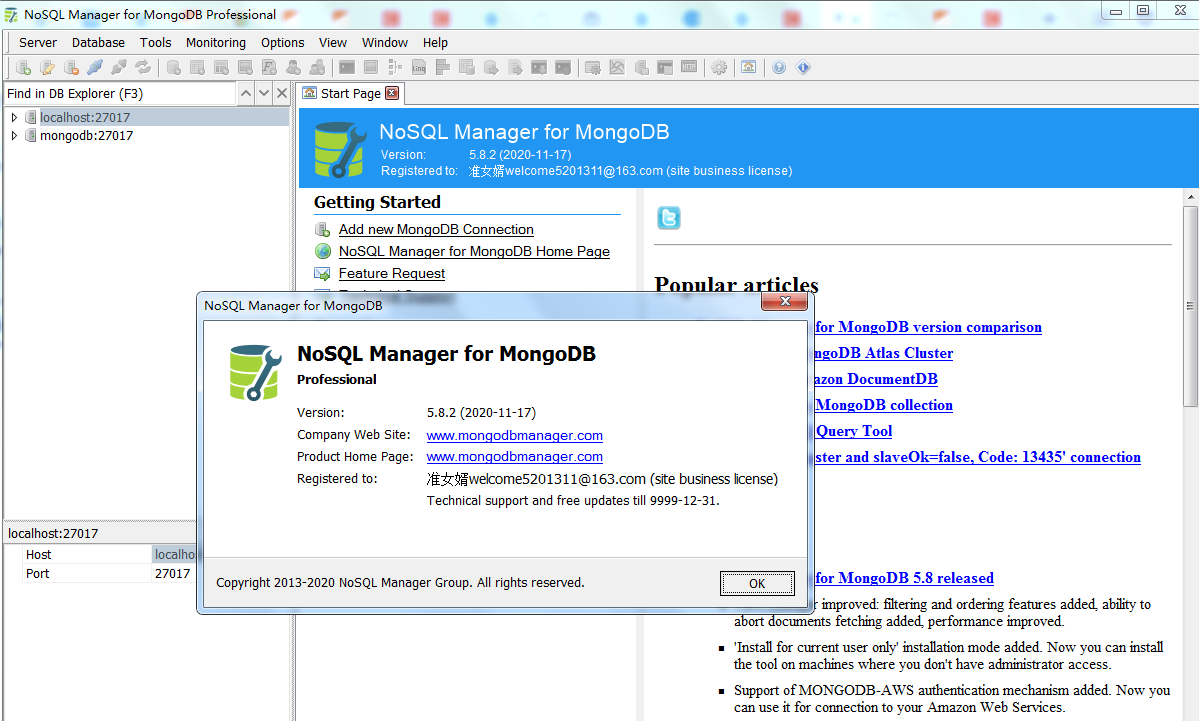Click LINQ query toolbar icon
Screen dimensions: 1199x721
click(419, 68)
